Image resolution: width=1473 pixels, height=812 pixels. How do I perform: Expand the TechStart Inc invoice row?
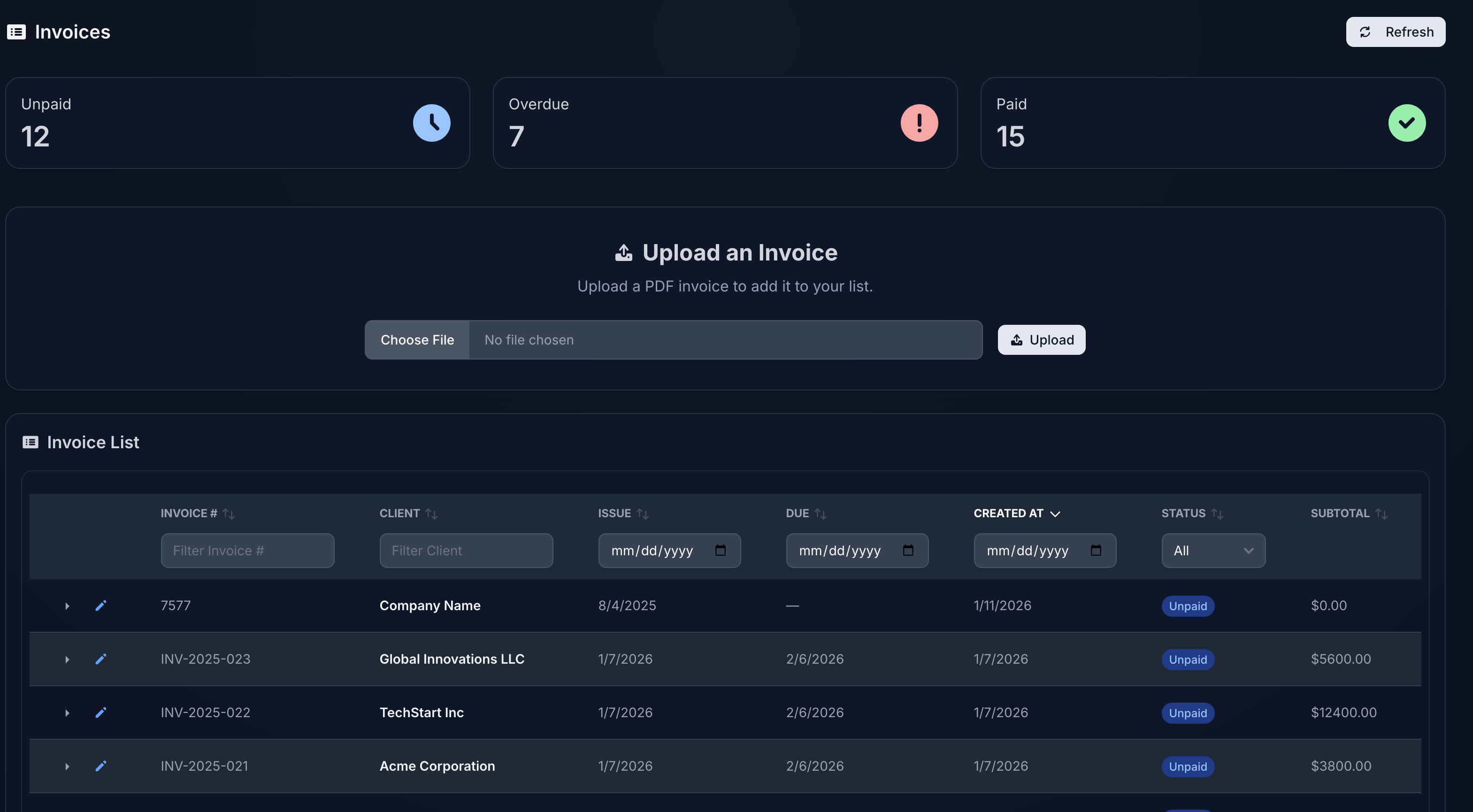click(67, 712)
